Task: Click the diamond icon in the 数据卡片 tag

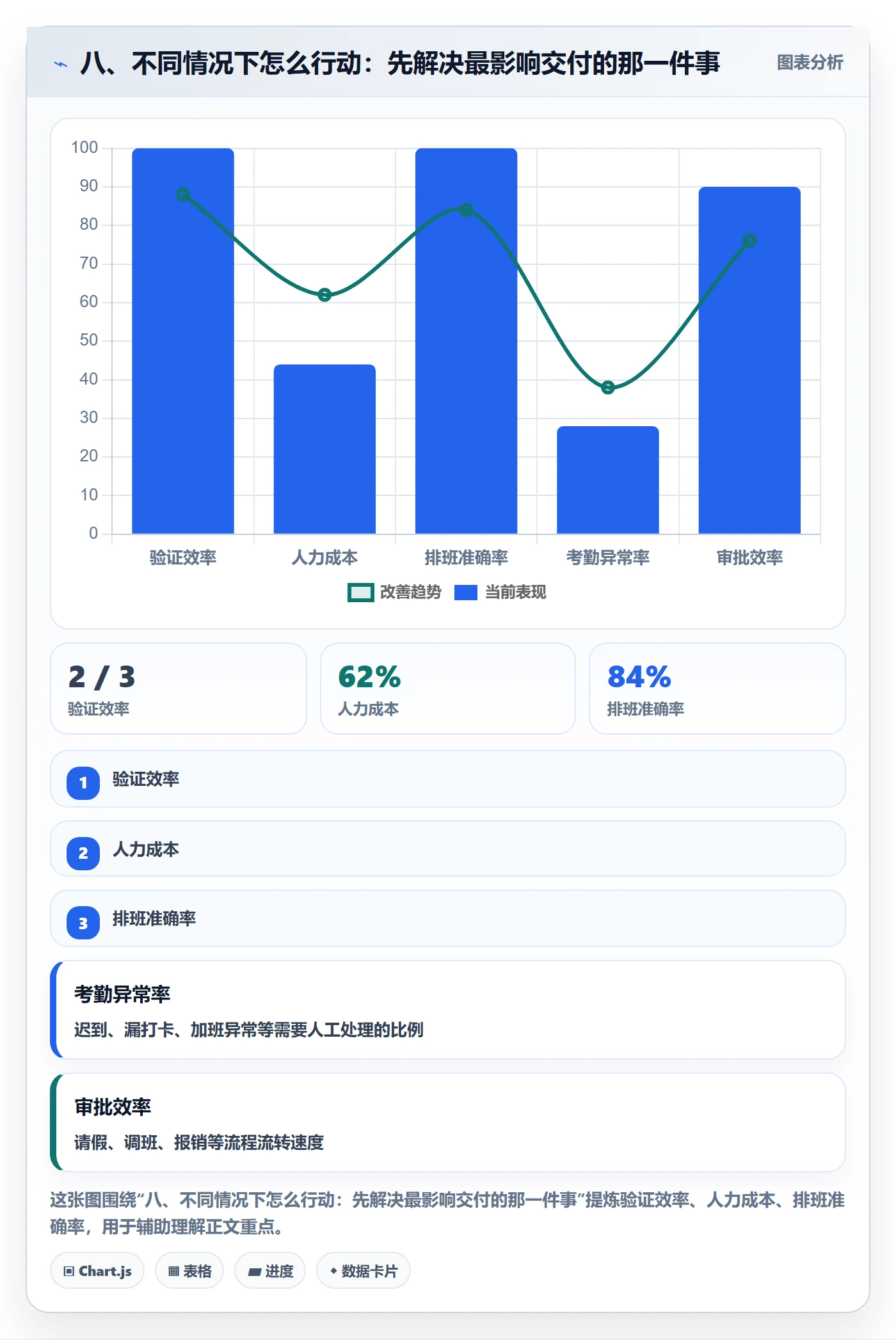Action: click(333, 1271)
